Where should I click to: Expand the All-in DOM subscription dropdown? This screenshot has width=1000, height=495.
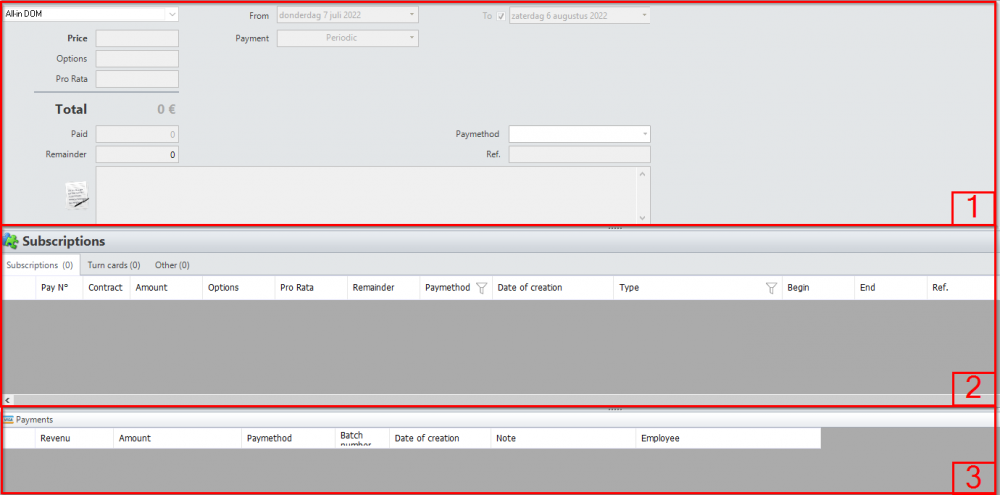pos(172,15)
